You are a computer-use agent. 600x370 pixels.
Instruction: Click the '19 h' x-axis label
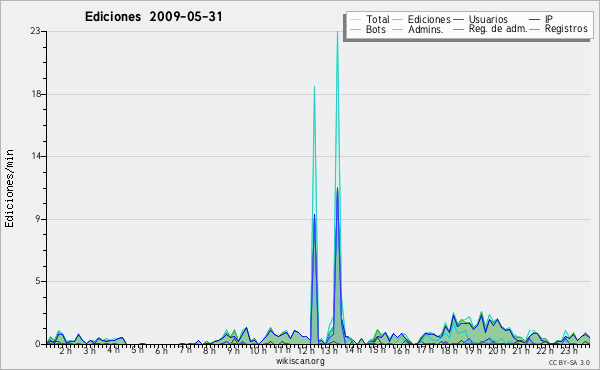[x=473, y=350]
